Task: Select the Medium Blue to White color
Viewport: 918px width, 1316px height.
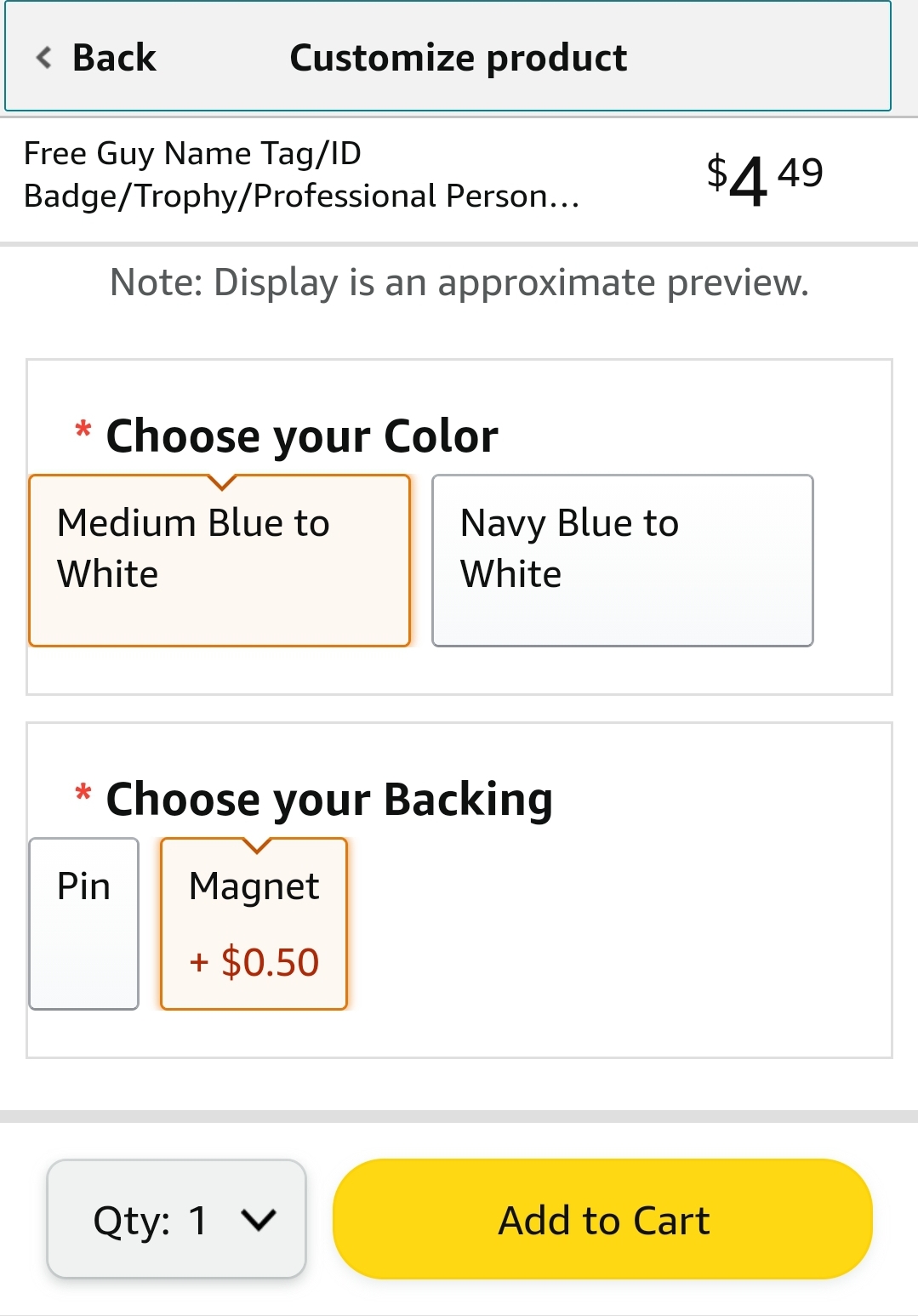Action: click(220, 561)
